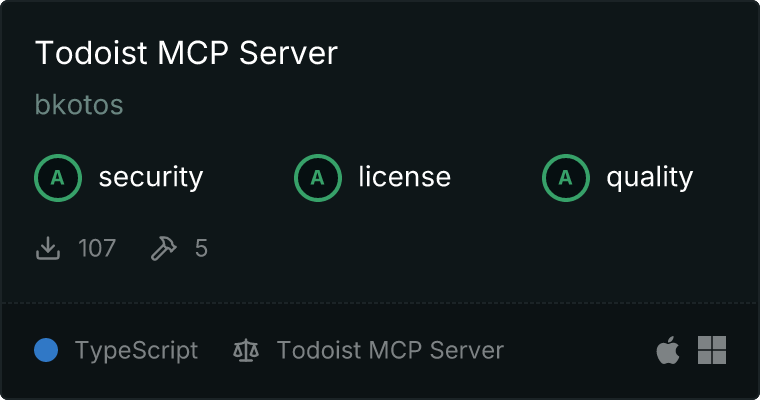Viewport: 760px width, 400px height.
Task: Select the TypeScript language label
Action: click(x=136, y=351)
